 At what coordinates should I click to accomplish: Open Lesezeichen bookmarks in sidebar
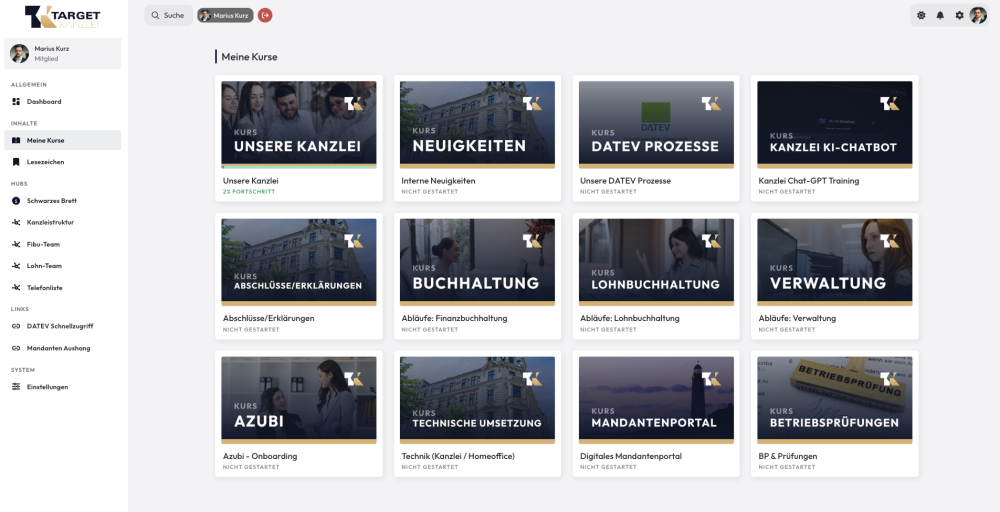point(45,161)
